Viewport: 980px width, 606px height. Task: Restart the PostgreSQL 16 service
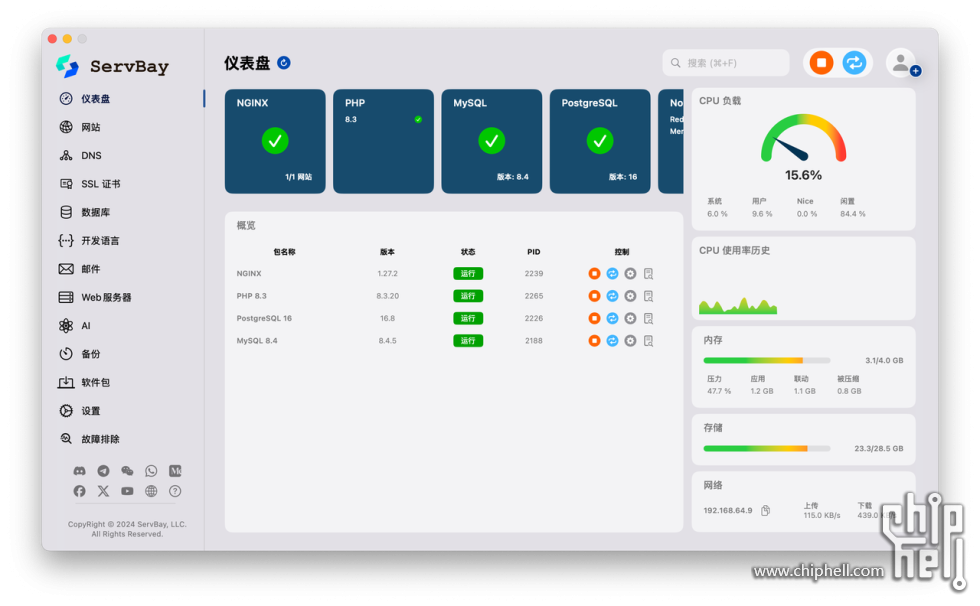pyautogui.click(x=612, y=319)
